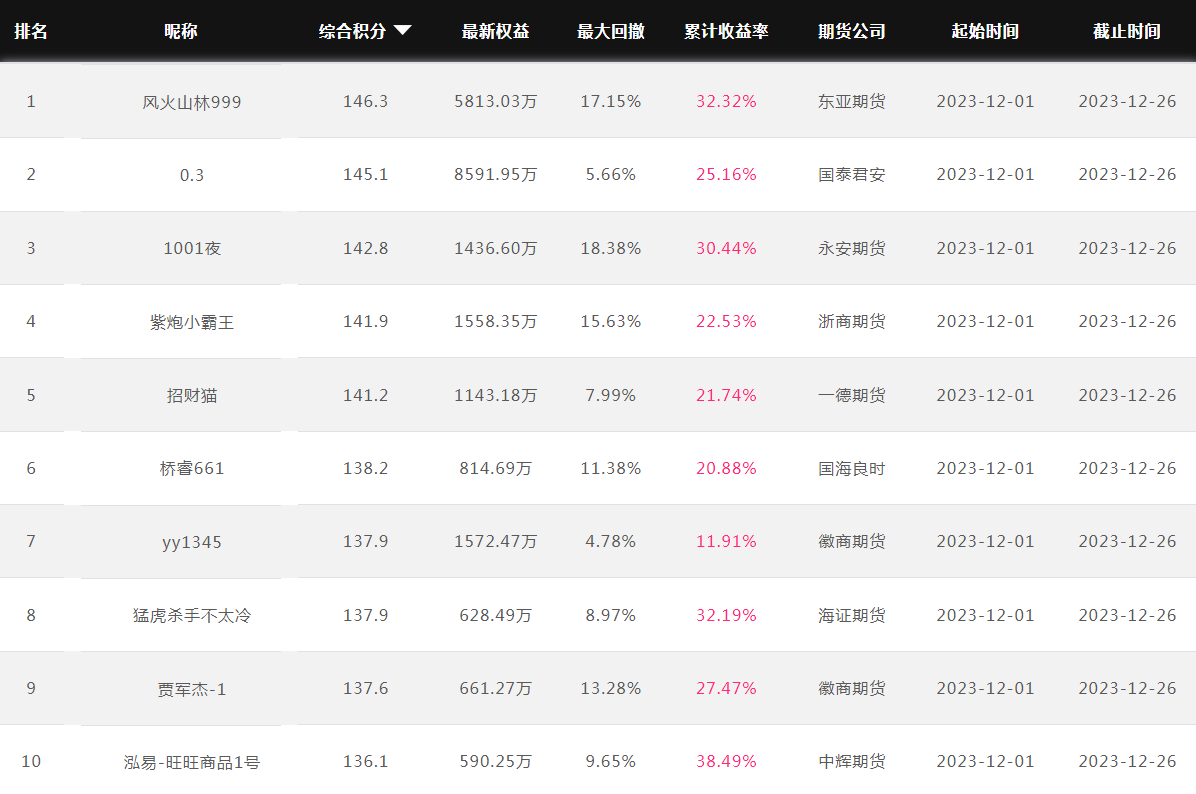Select score 142.8

coord(365,249)
